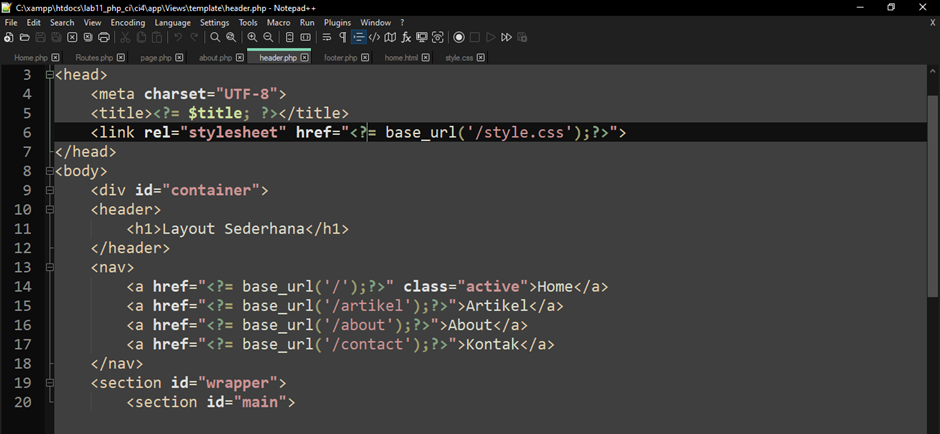Click the '/artikel' string on line 15
This screenshot has height=434, width=940.
pos(372,306)
